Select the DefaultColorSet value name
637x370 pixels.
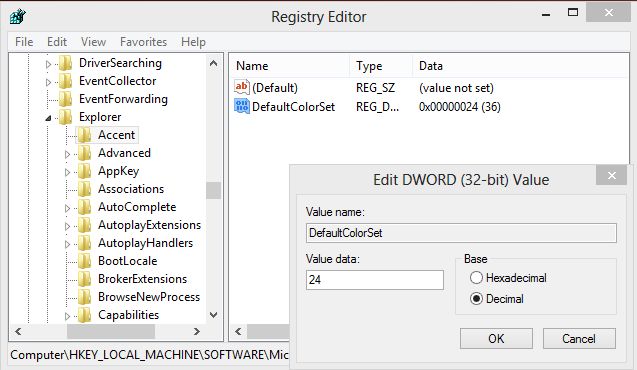point(293,107)
